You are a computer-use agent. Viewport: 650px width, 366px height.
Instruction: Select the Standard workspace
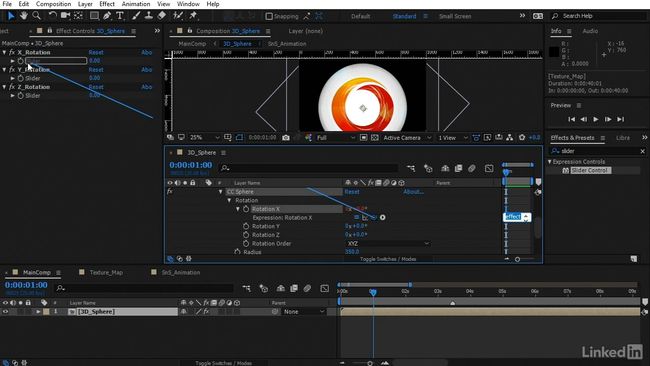404,16
